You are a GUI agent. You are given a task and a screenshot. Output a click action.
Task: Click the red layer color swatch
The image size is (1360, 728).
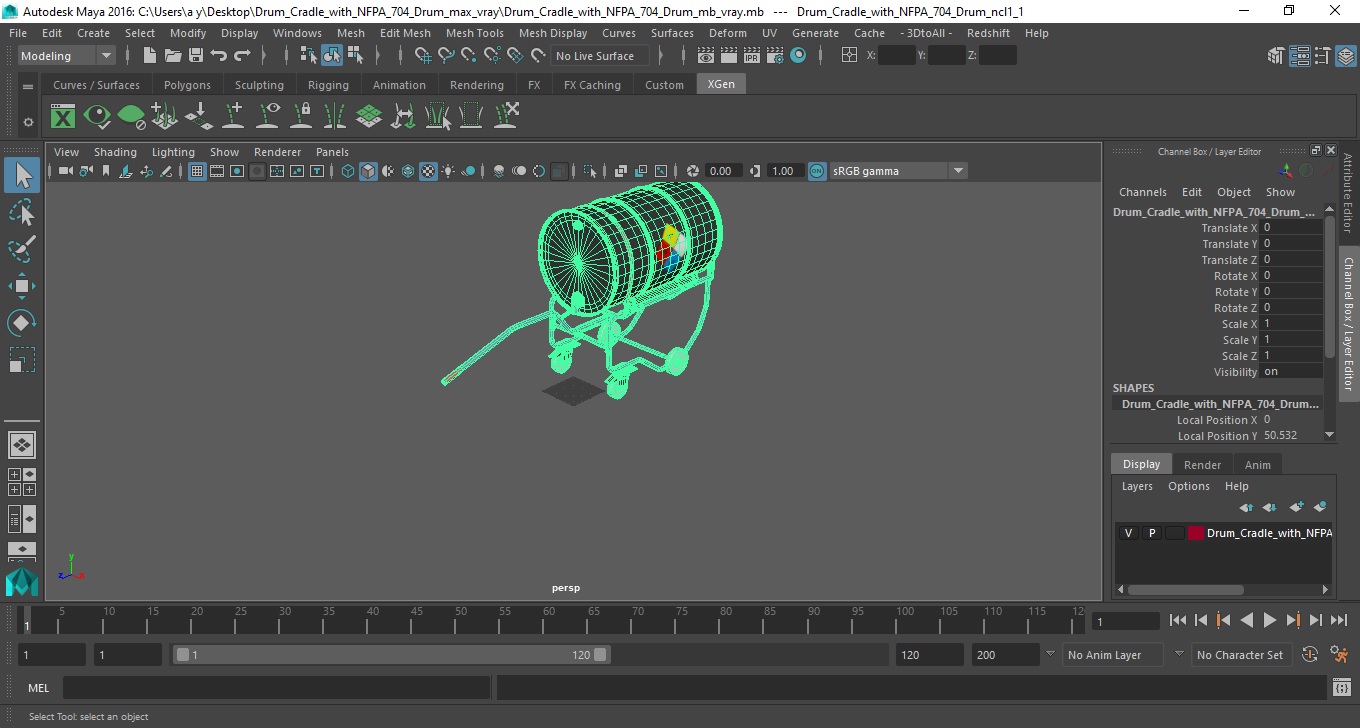pos(1196,533)
